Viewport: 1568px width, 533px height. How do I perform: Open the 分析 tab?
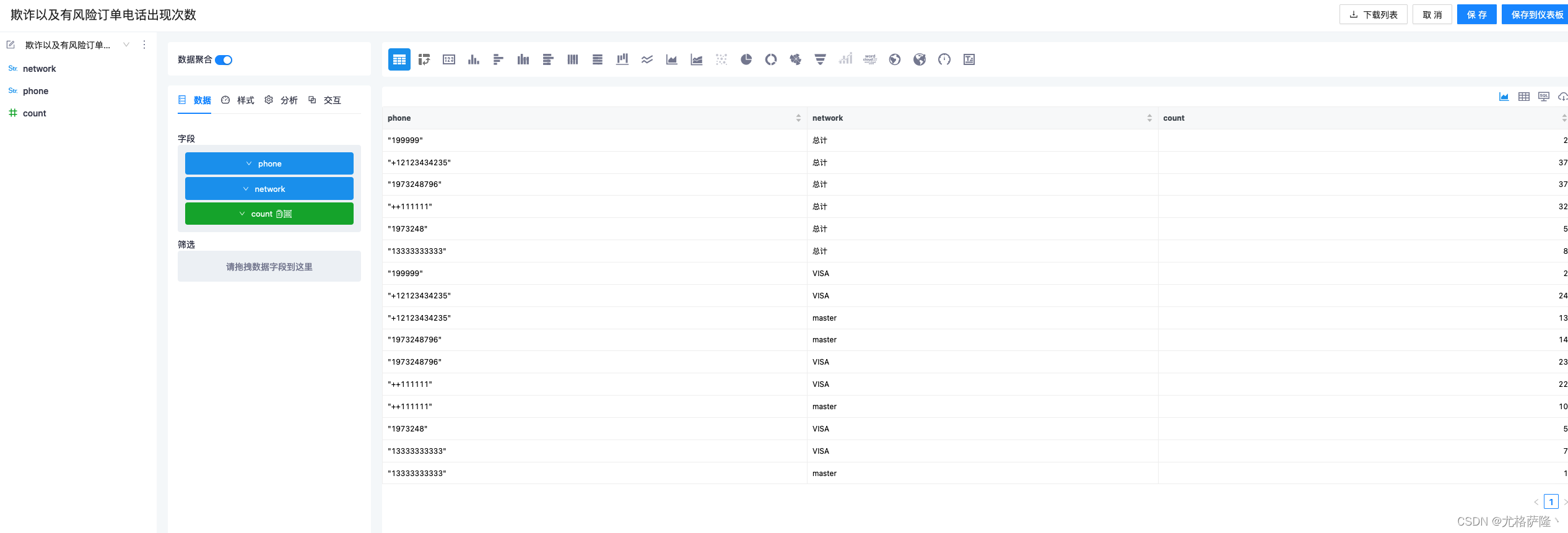281,100
